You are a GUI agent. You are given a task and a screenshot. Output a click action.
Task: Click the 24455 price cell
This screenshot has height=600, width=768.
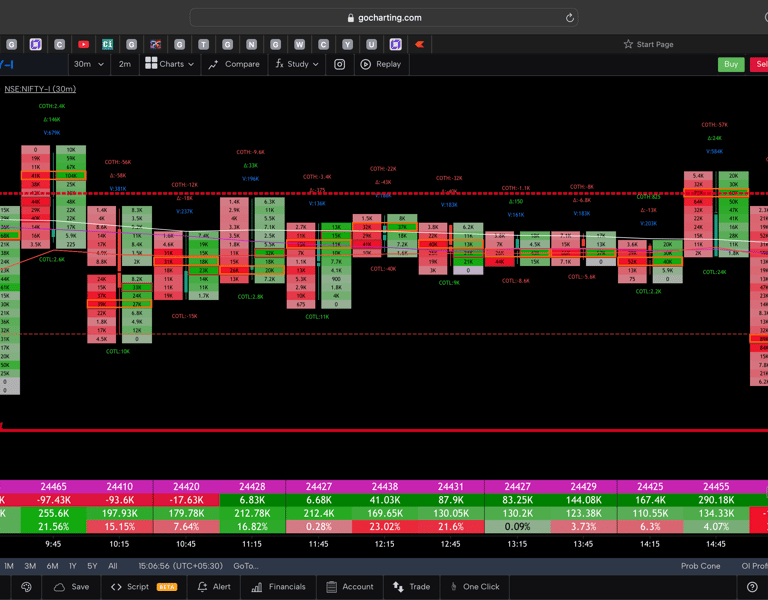pyautogui.click(x=716, y=486)
